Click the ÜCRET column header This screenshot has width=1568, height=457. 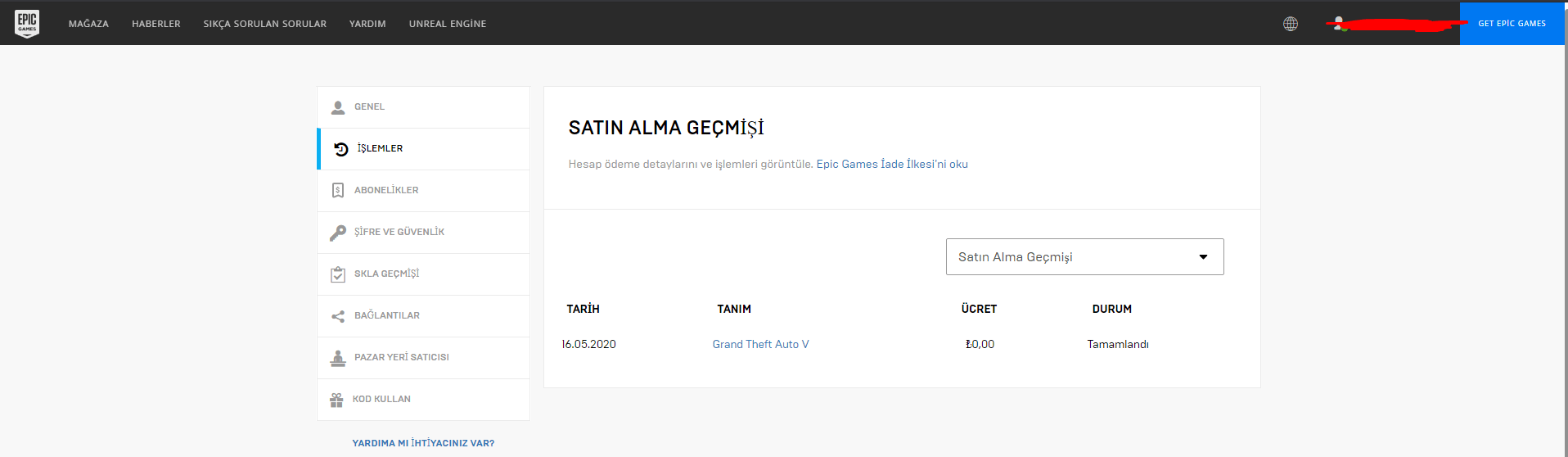pyautogui.click(x=979, y=310)
